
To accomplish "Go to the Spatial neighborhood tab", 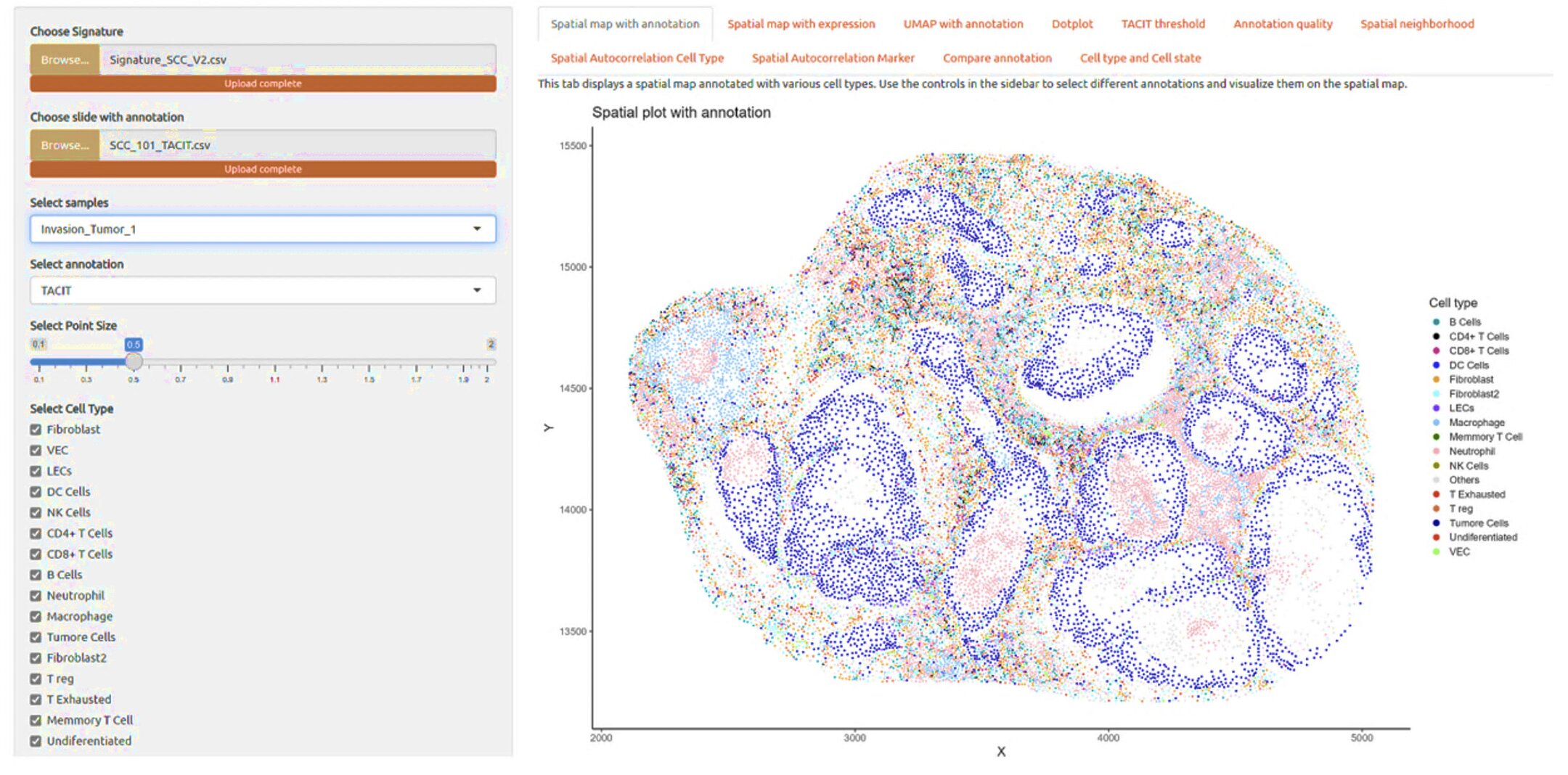I will 1417,24.
